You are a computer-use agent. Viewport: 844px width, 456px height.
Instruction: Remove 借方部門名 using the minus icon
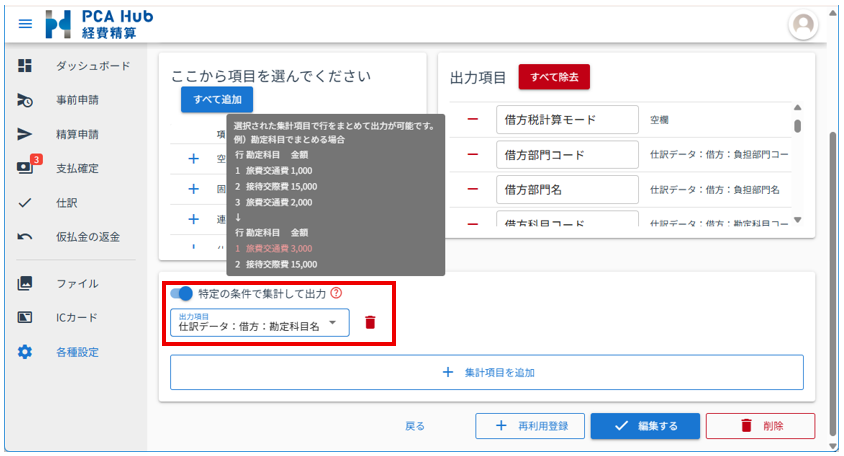click(x=473, y=189)
